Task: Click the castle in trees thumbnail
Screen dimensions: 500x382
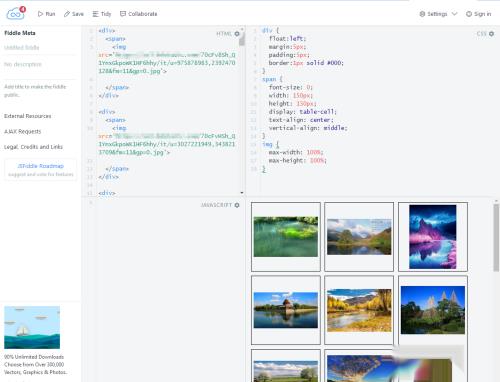Action: (433, 310)
